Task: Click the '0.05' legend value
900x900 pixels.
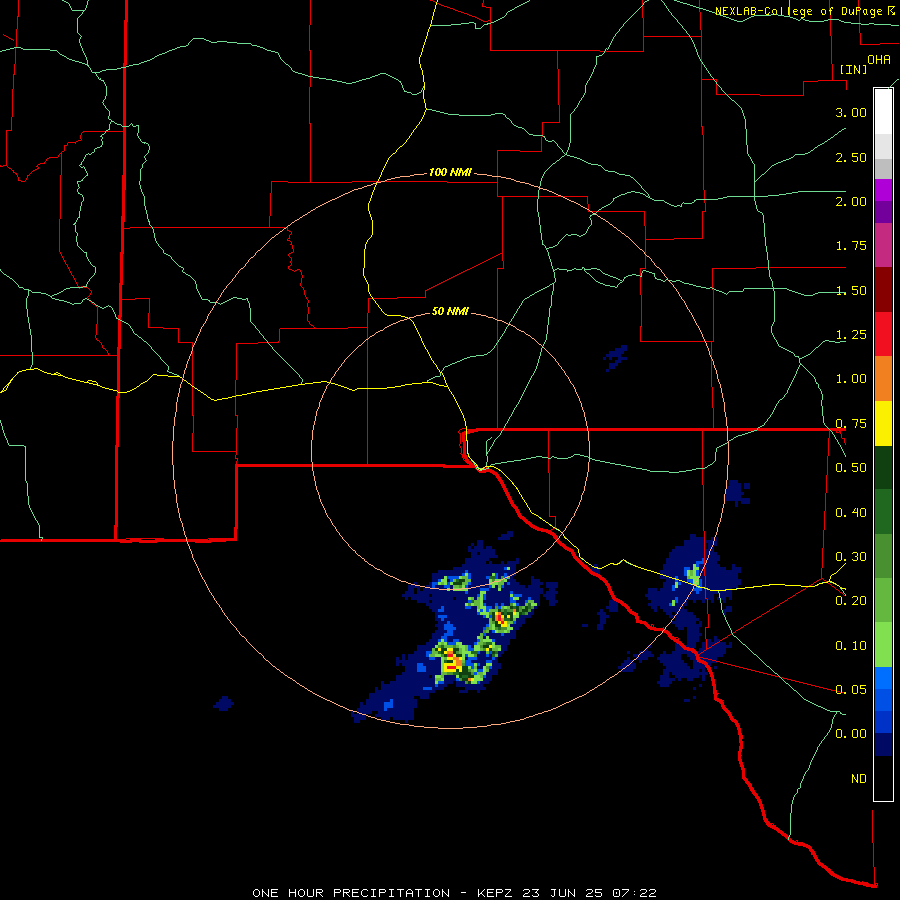Action: (851, 689)
